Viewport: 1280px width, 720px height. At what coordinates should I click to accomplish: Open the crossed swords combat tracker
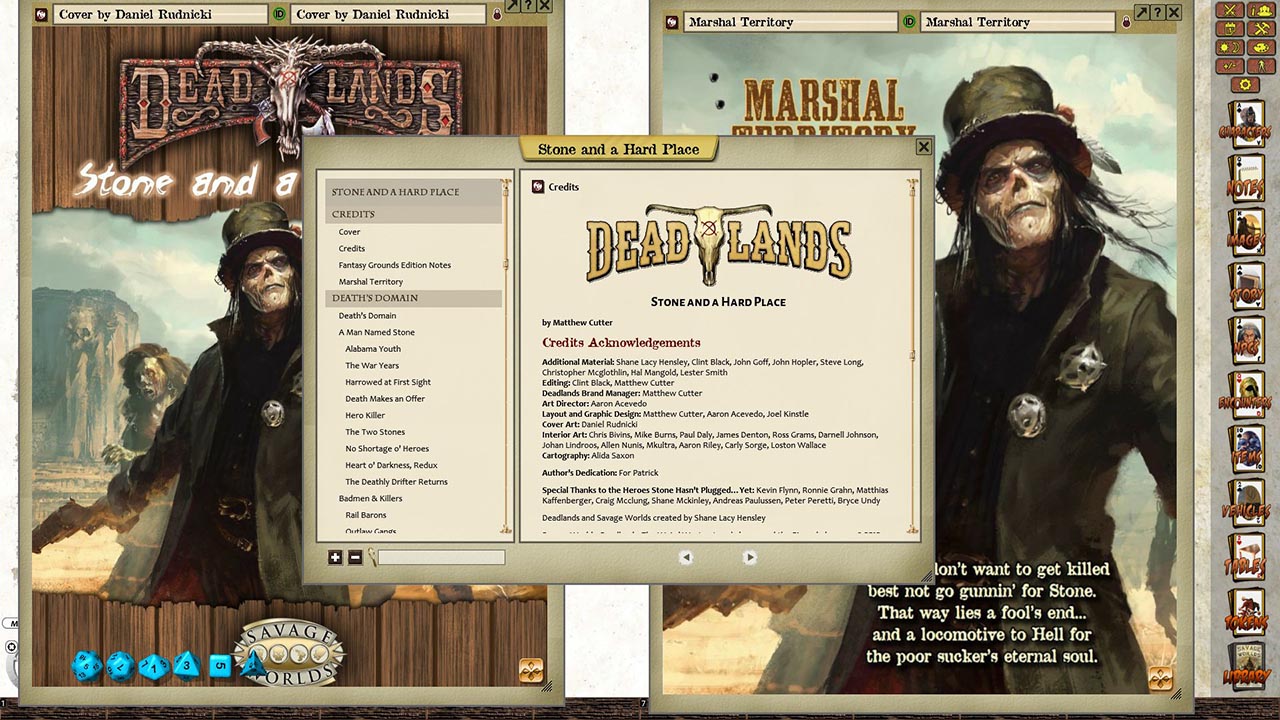pyautogui.click(x=1232, y=11)
